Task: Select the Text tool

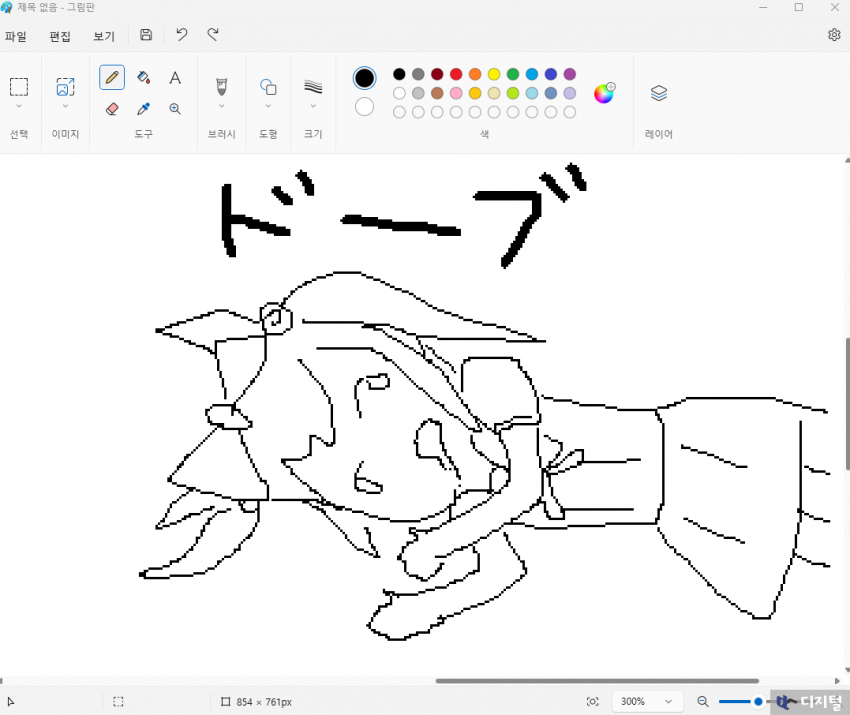Action: click(x=175, y=78)
